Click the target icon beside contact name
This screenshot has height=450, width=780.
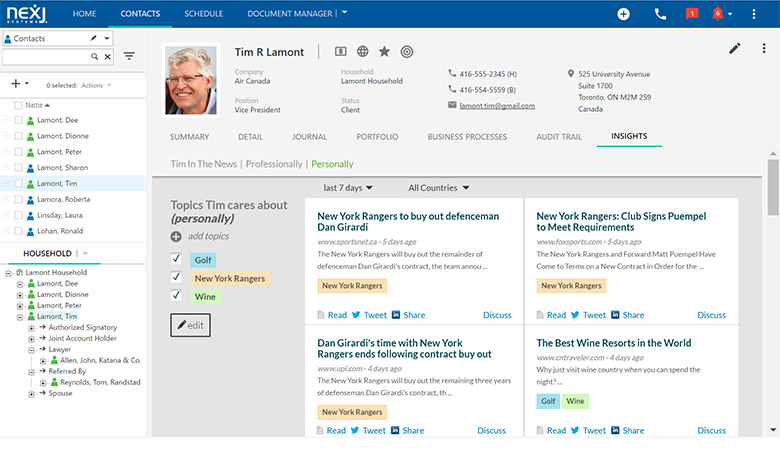coord(407,52)
